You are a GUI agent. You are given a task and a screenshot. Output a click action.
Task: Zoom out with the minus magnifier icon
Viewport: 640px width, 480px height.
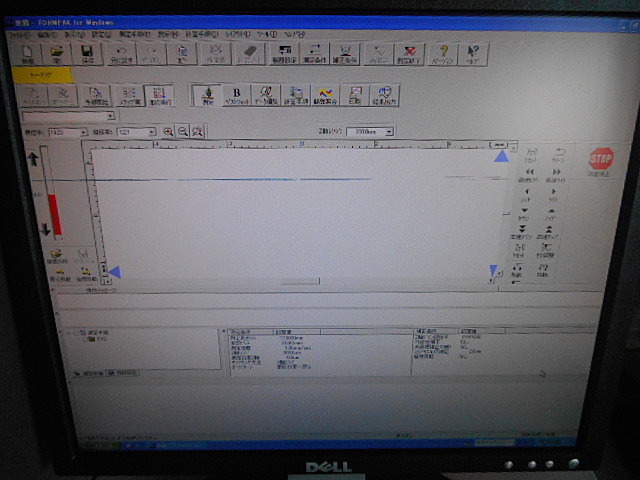183,132
